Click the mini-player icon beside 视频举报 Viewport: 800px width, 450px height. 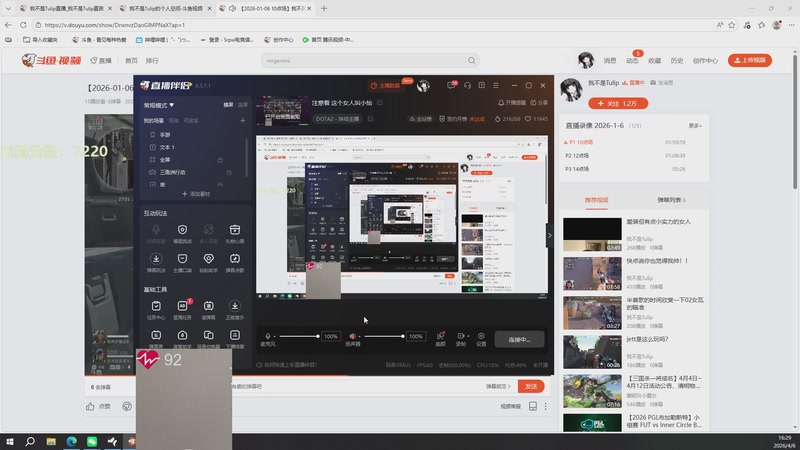533,407
